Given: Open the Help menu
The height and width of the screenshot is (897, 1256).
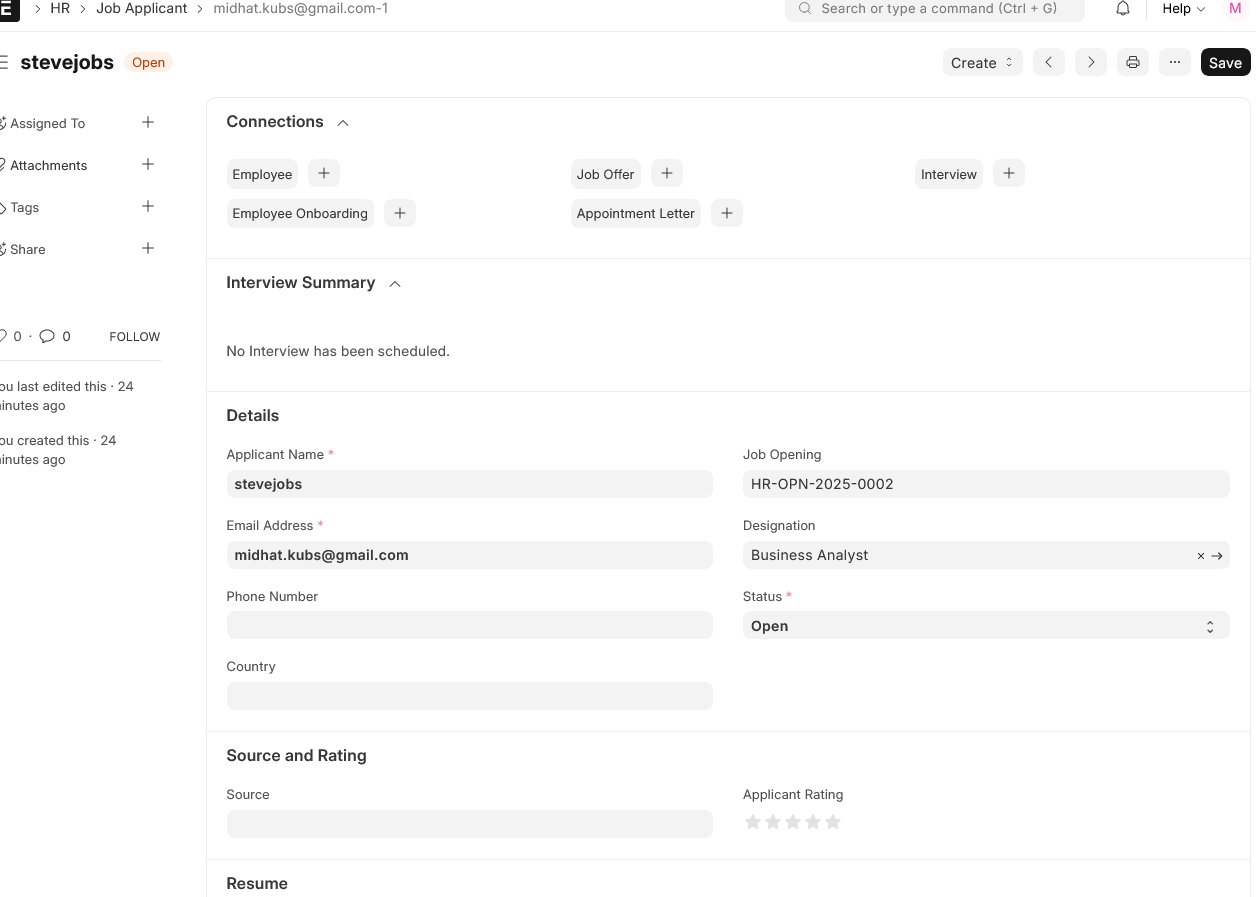Looking at the screenshot, I should (x=1184, y=8).
